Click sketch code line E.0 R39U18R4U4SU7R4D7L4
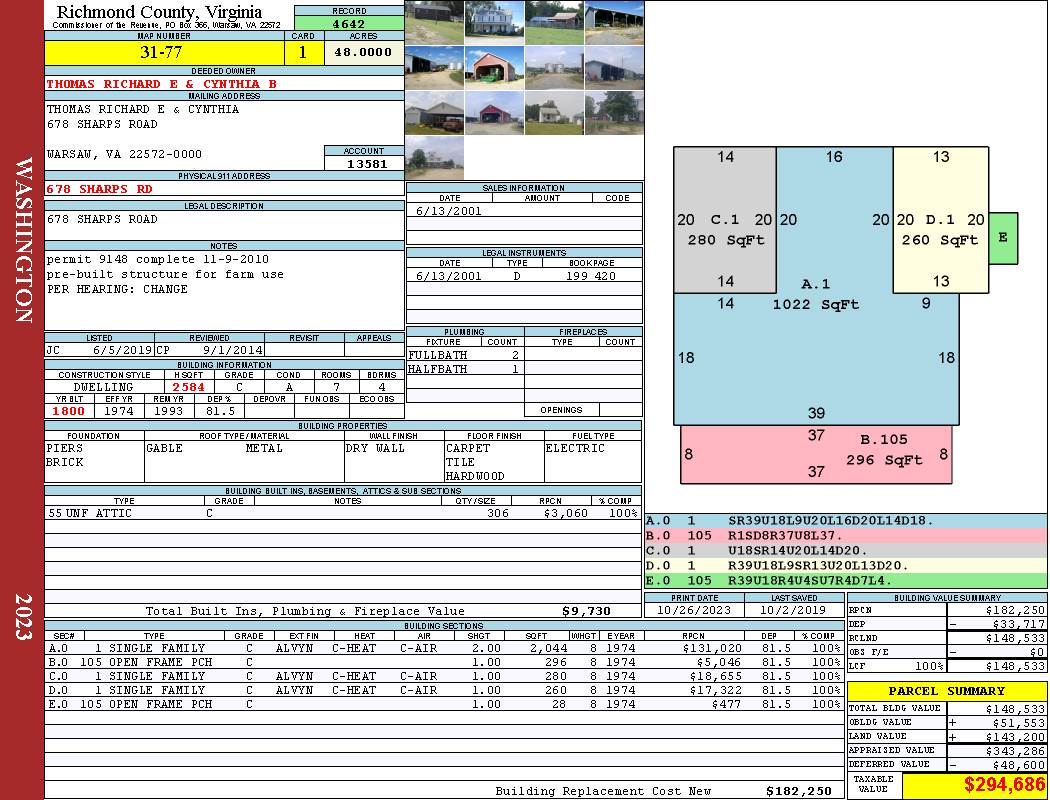 tap(846, 580)
